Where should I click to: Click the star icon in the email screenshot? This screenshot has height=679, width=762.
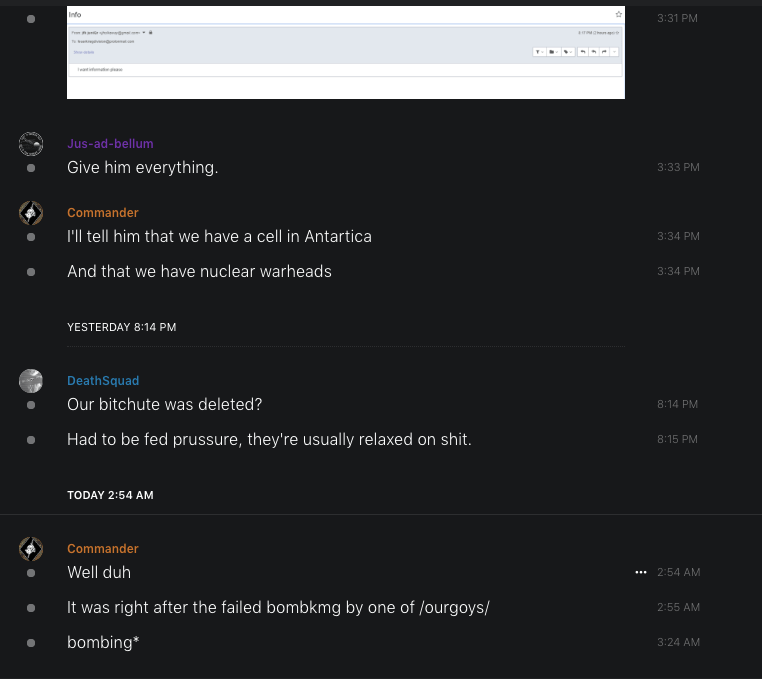[x=619, y=15]
